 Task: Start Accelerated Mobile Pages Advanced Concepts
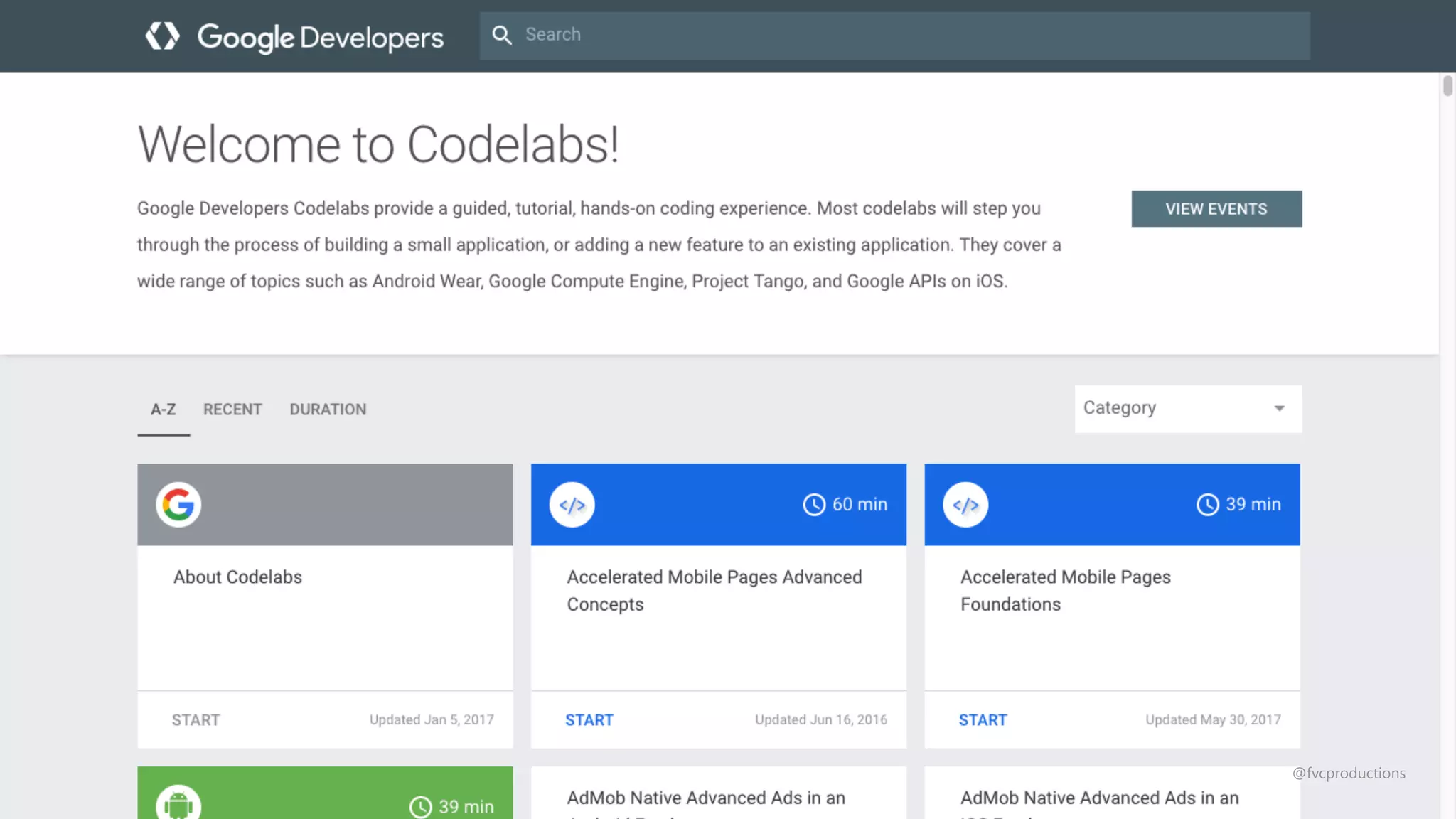(589, 720)
